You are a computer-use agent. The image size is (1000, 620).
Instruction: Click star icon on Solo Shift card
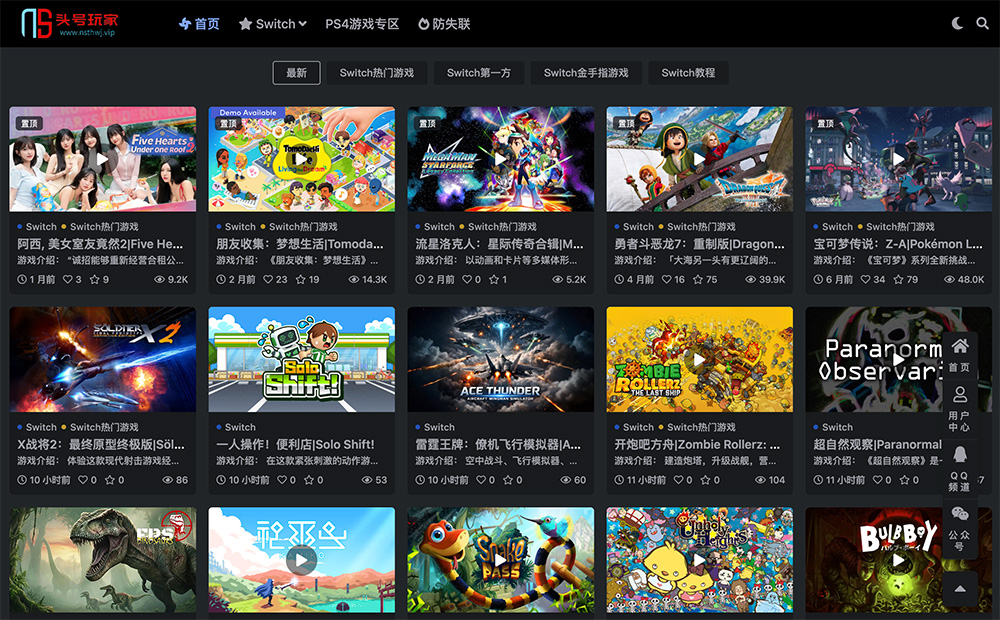[x=309, y=480]
